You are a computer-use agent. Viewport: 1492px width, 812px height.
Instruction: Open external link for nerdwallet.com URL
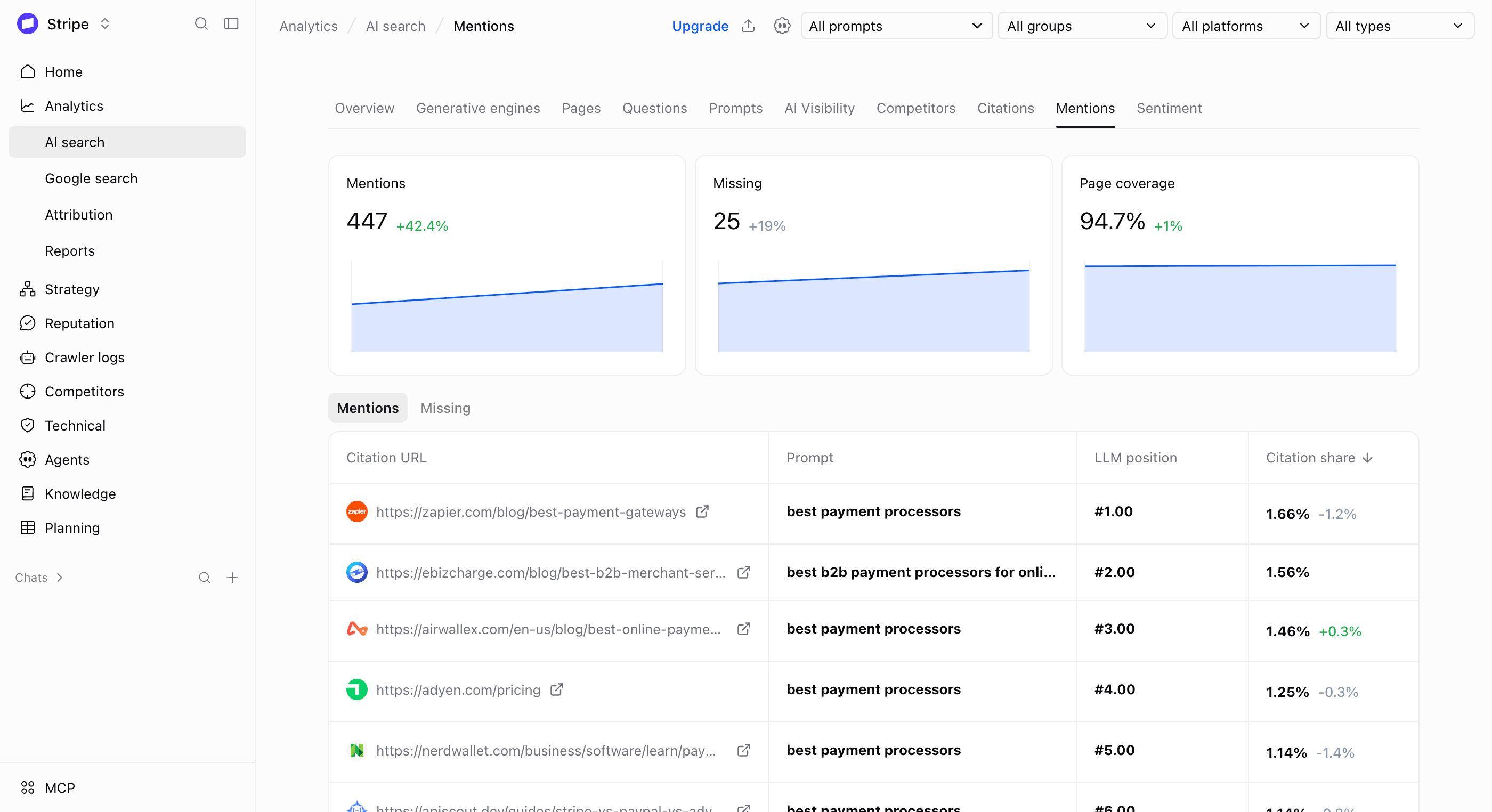(744, 750)
